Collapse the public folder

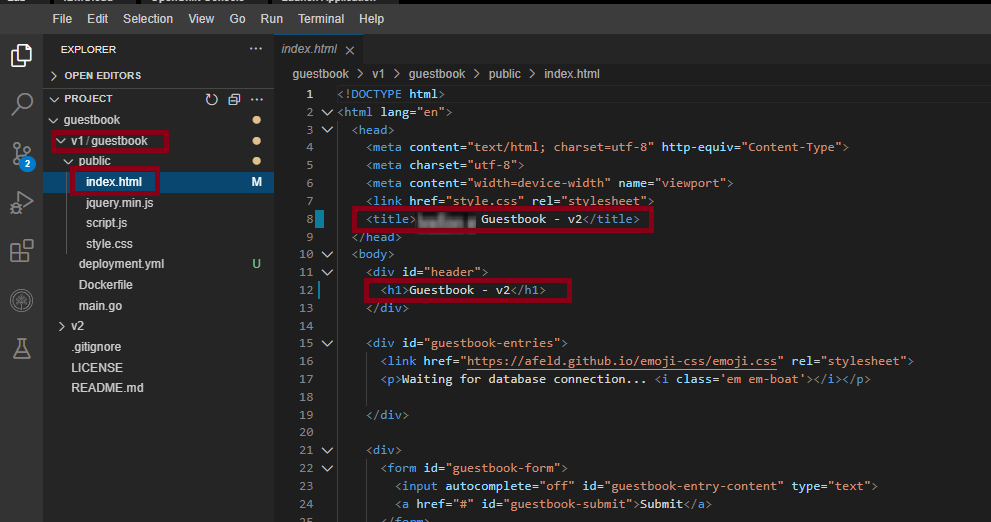(x=94, y=161)
